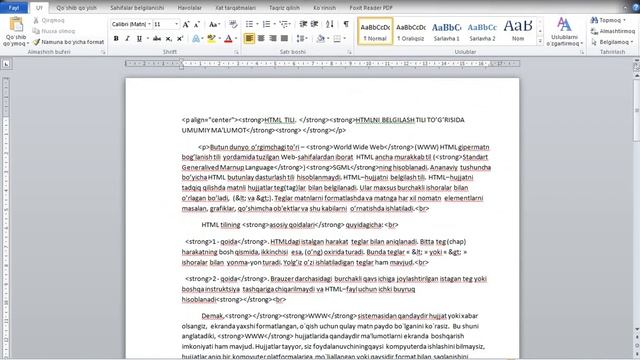Viewport: 640px width, 360px height.
Task: Click the vertical scrollbar down arrow
Action: 637,329
